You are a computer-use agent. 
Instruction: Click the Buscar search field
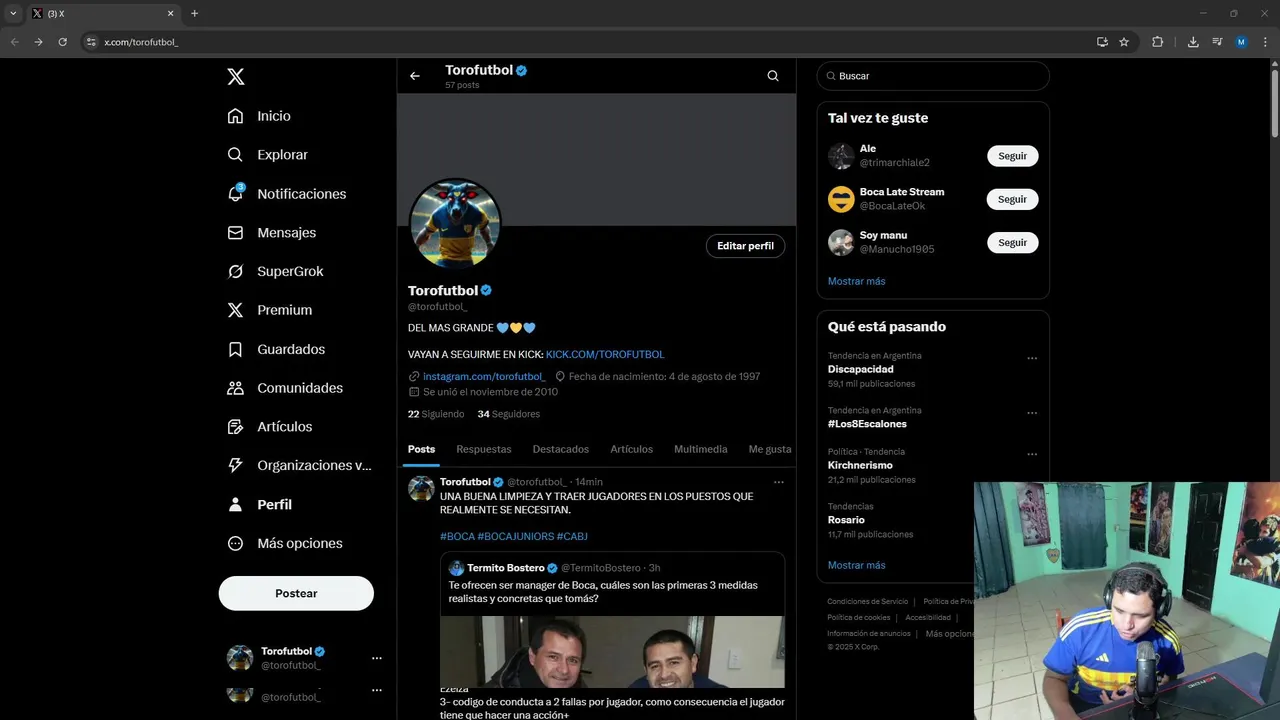pyautogui.click(x=933, y=76)
